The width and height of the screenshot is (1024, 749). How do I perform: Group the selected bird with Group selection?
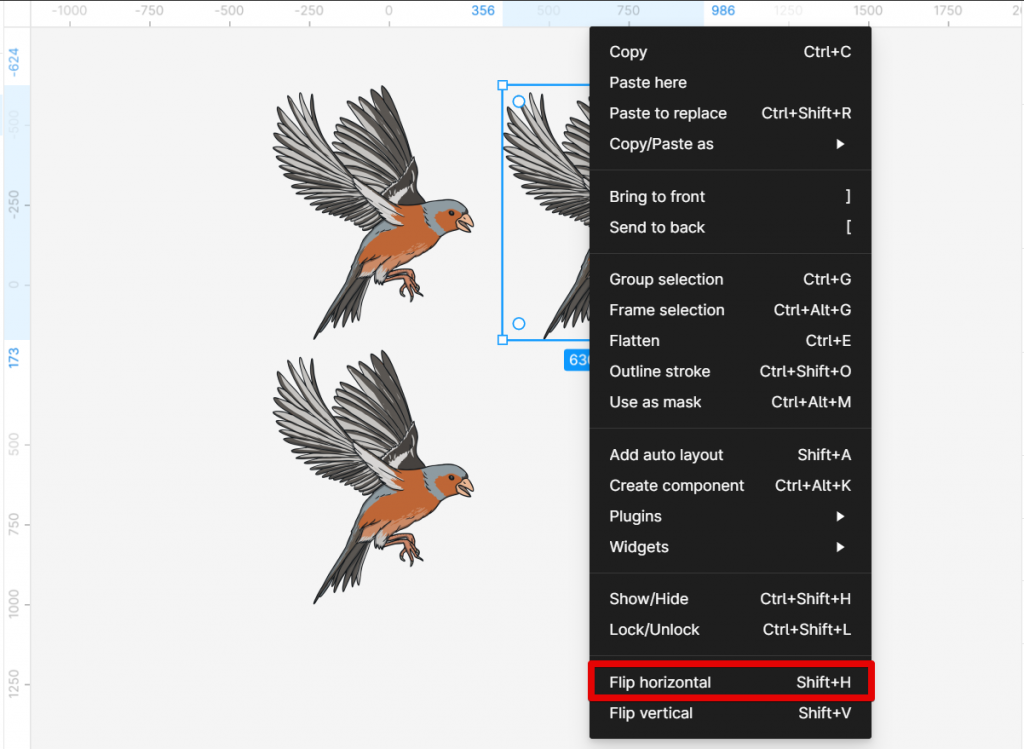click(666, 279)
